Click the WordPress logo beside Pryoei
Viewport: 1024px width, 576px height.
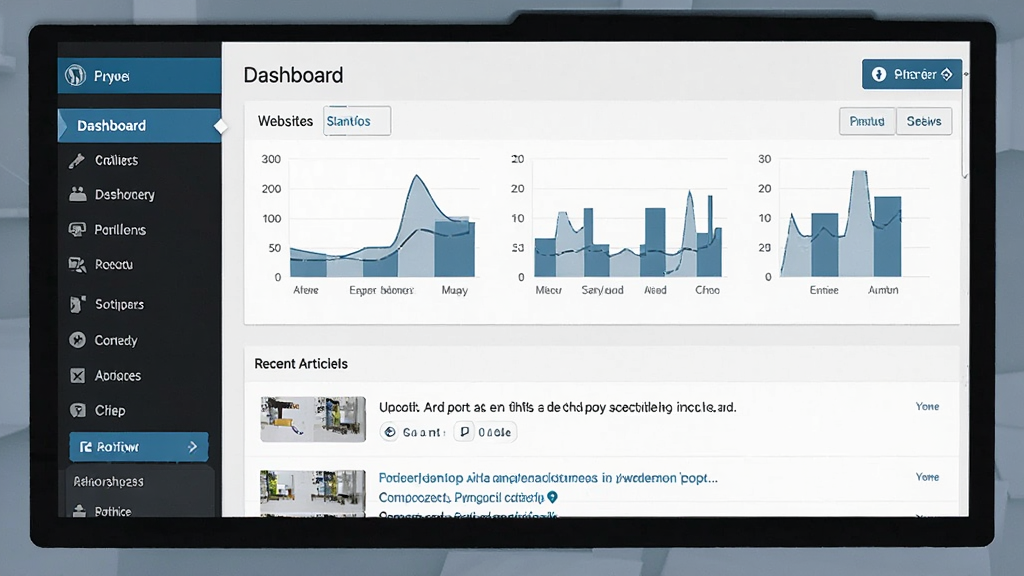click(x=76, y=76)
